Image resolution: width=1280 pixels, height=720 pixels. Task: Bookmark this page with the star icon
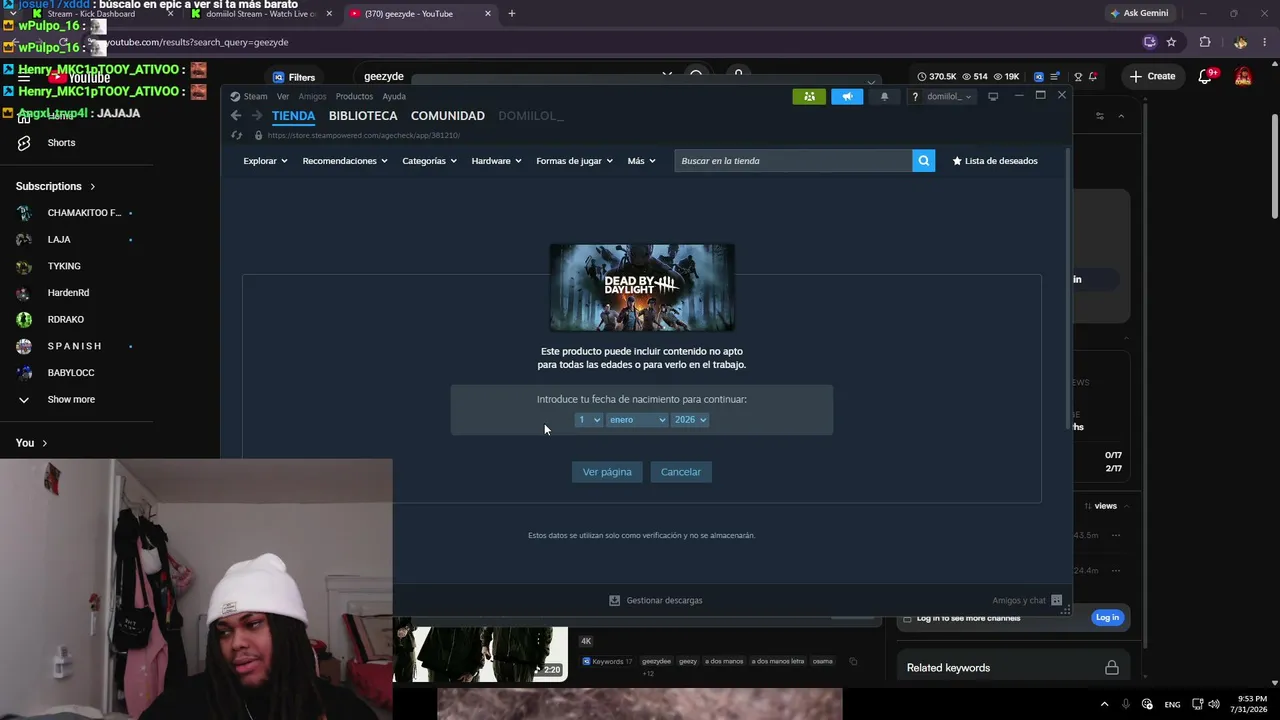click(x=1171, y=42)
